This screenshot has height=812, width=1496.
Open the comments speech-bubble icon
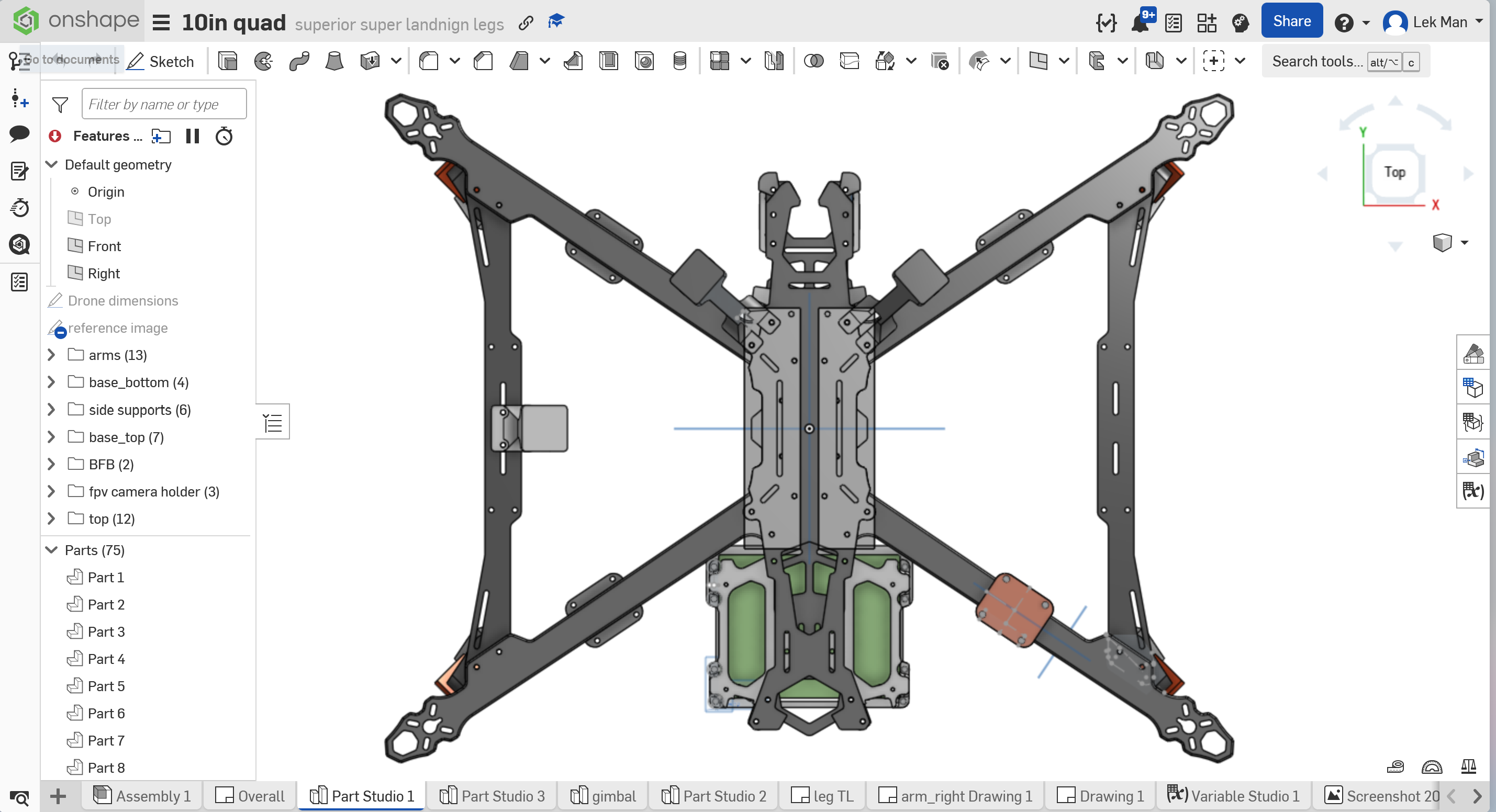click(19, 134)
